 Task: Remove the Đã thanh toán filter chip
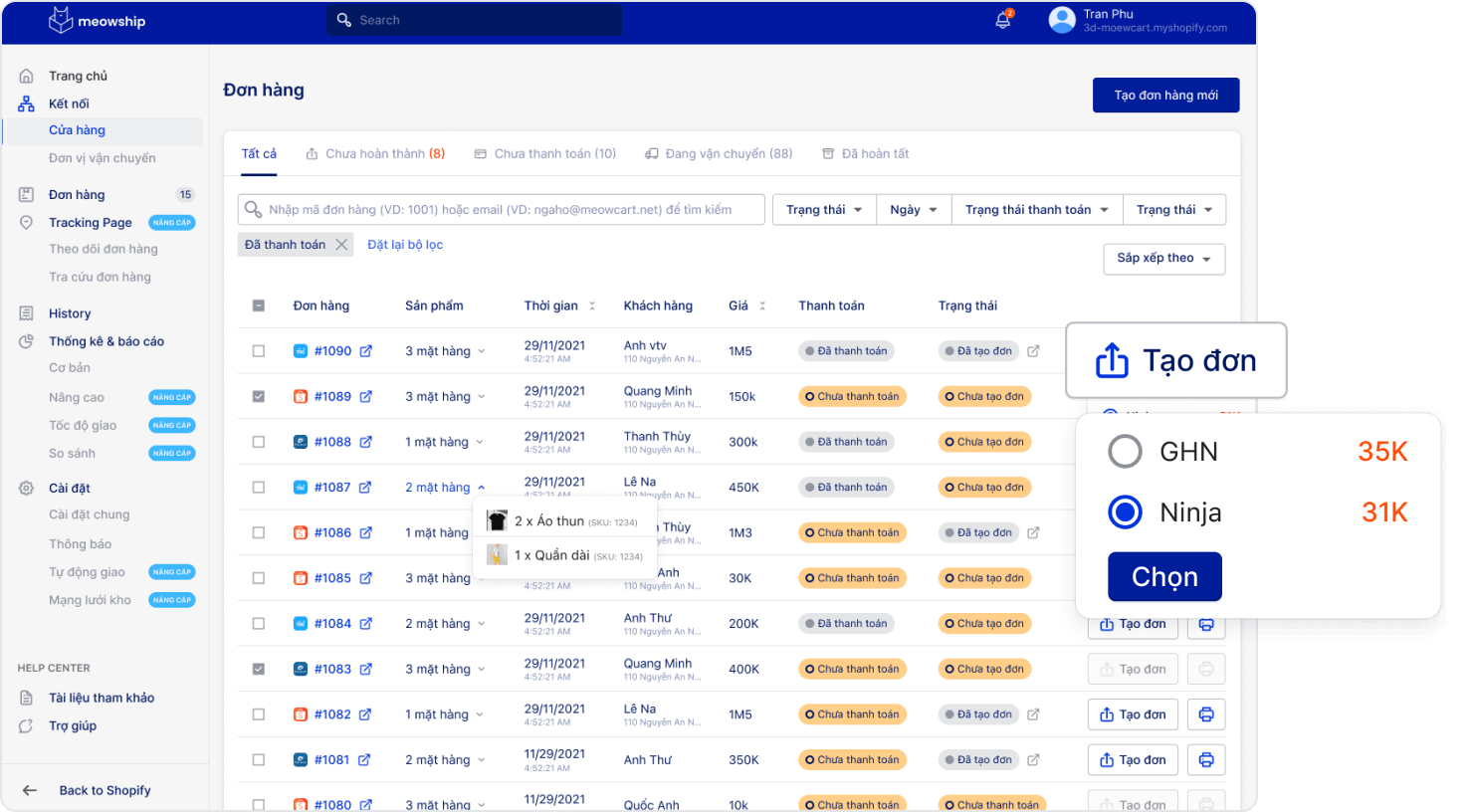[x=341, y=245]
